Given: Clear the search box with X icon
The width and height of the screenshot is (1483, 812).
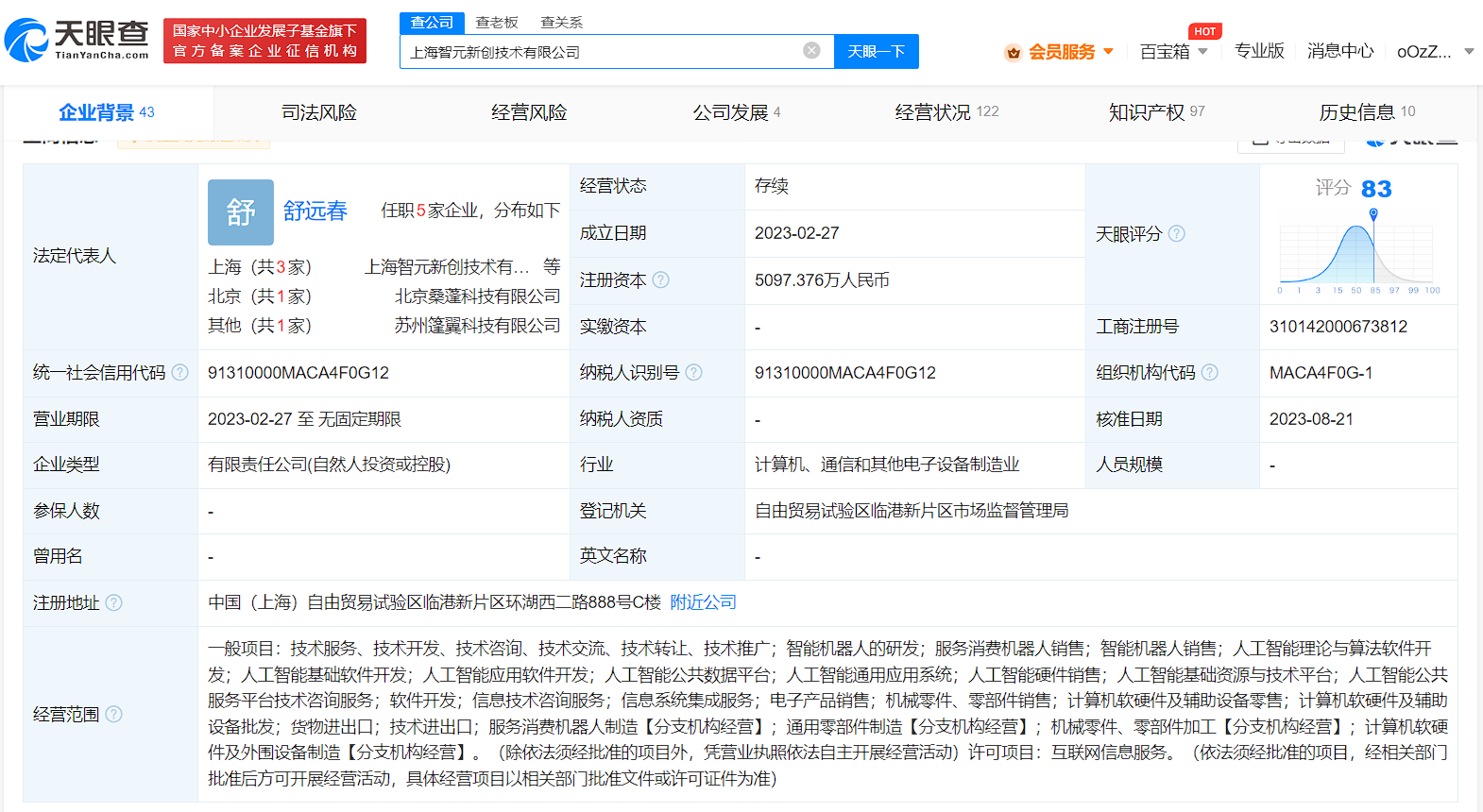Looking at the screenshot, I should 811,50.
